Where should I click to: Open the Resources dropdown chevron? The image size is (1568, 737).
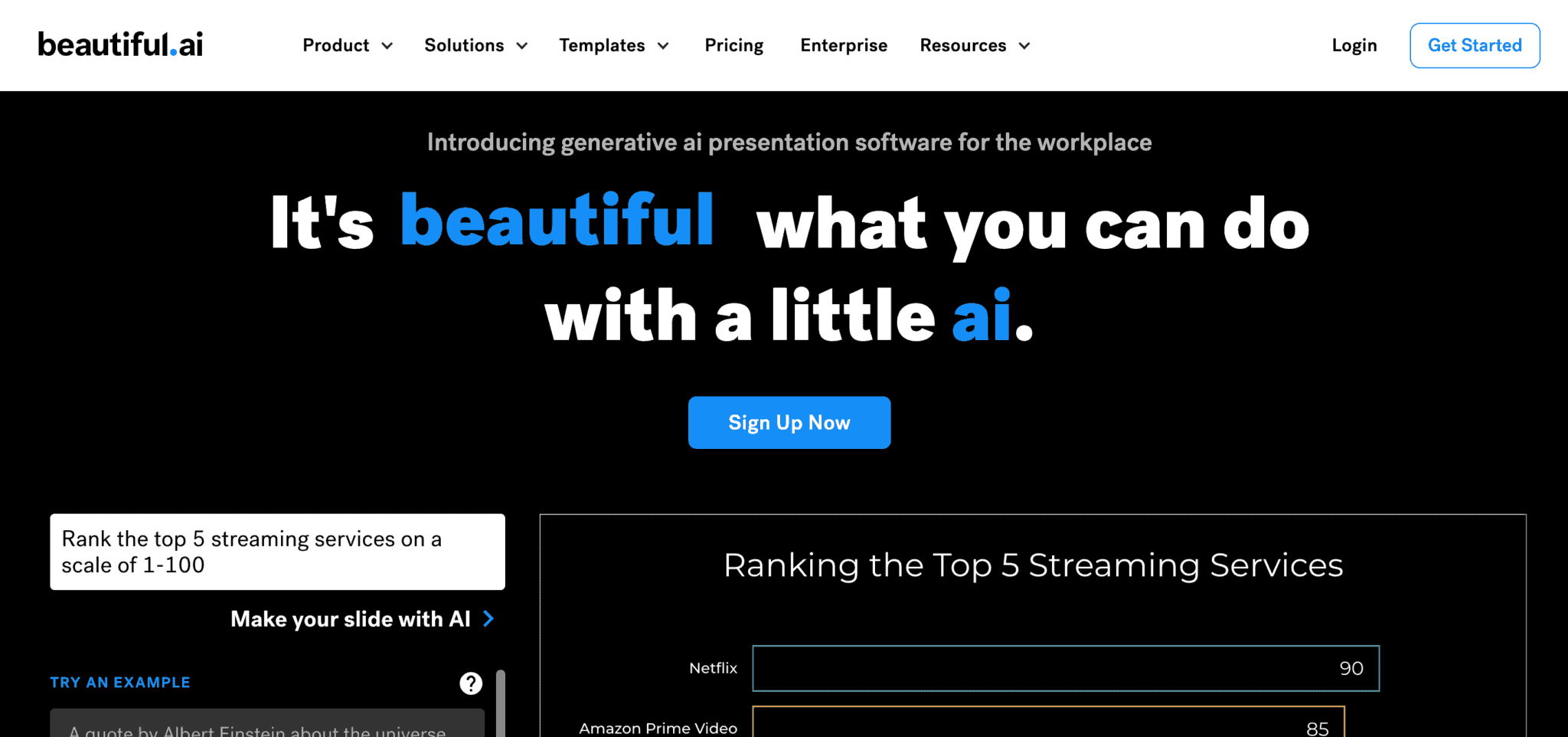coord(1024,46)
